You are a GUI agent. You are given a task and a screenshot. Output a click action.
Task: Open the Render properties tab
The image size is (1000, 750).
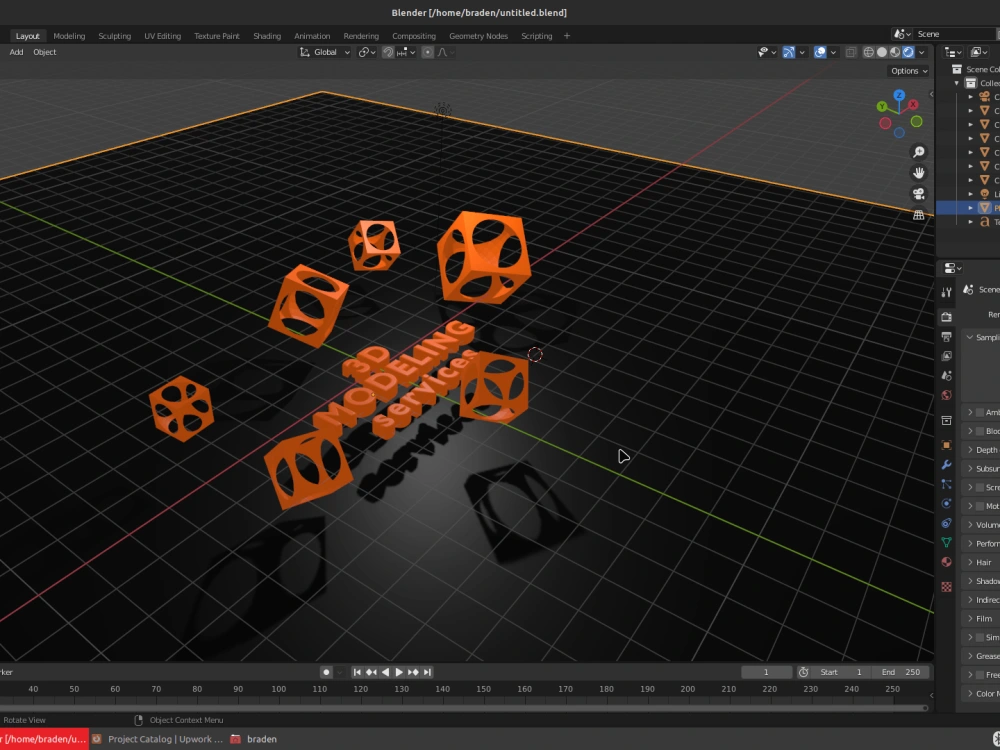click(x=946, y=317)
